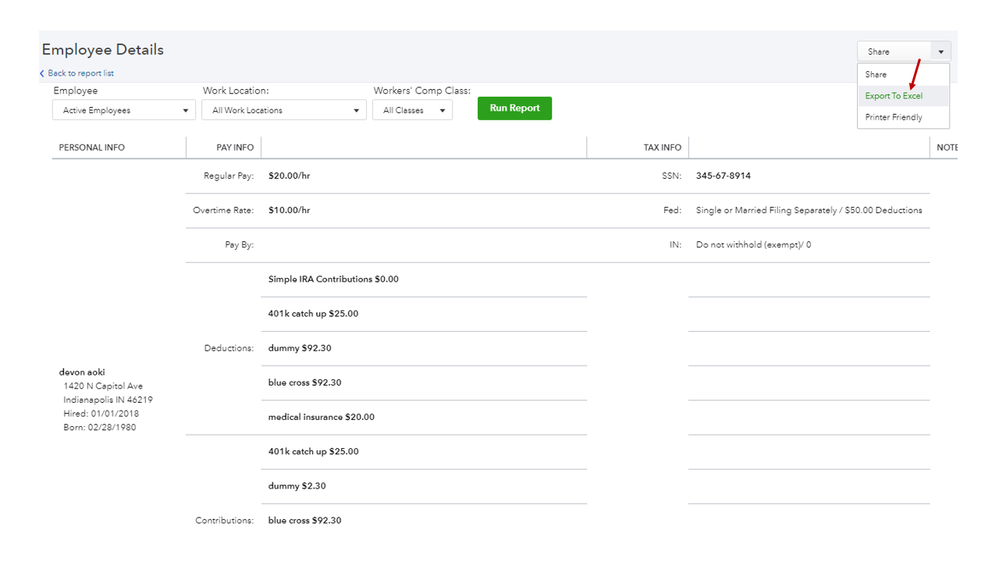Click the medical insurance $20.00 deduction
This screenshot has width=999, height=562.
(x=321, y=417)
